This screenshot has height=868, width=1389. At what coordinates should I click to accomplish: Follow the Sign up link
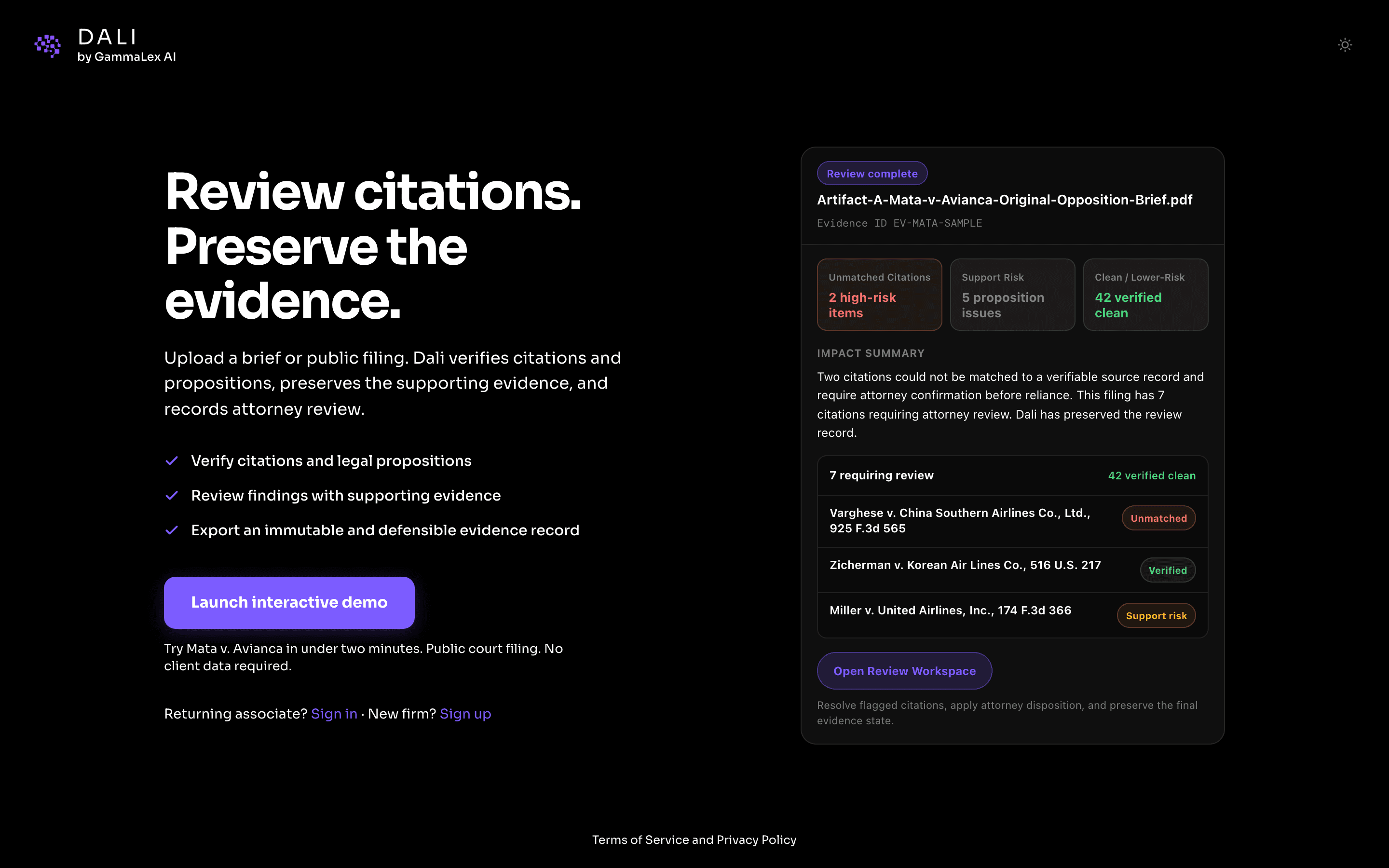point(465,714)
